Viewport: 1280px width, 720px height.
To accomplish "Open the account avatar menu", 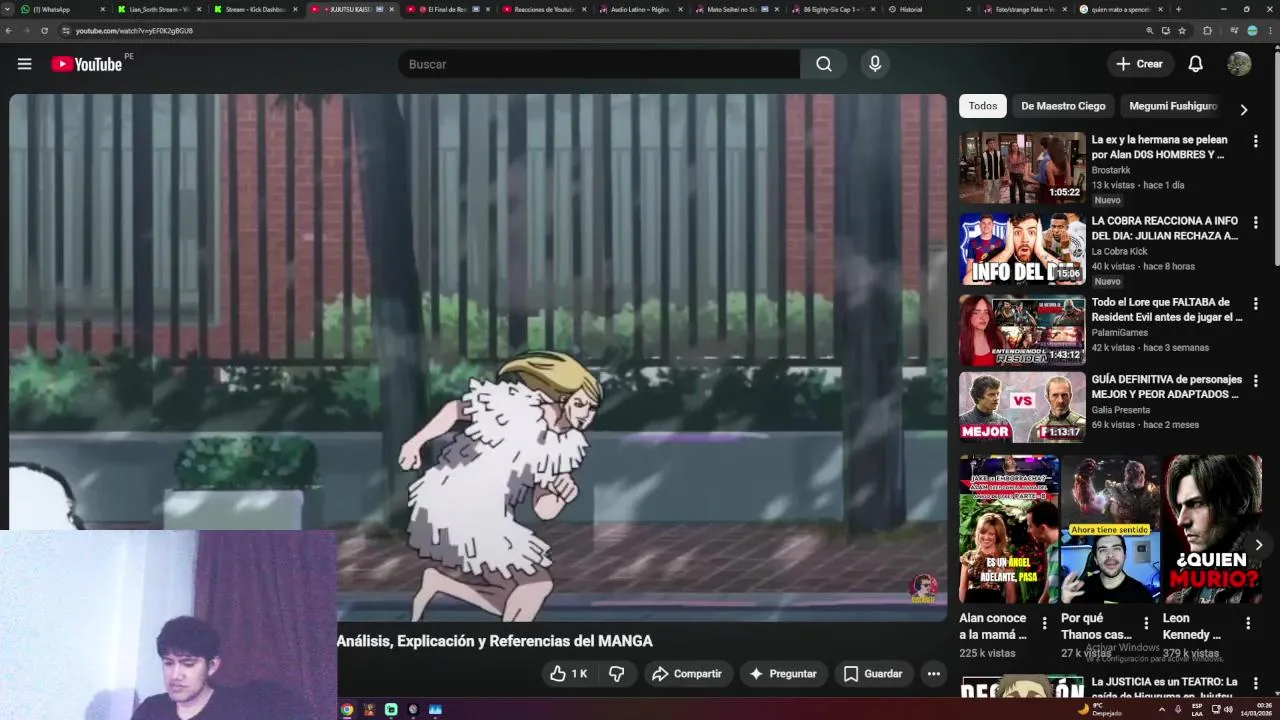I will tap(1239, 64).
